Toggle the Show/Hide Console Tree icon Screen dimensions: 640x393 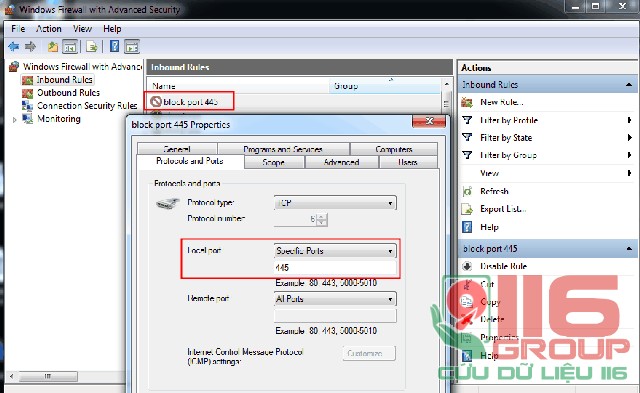[x=70, y=47]
